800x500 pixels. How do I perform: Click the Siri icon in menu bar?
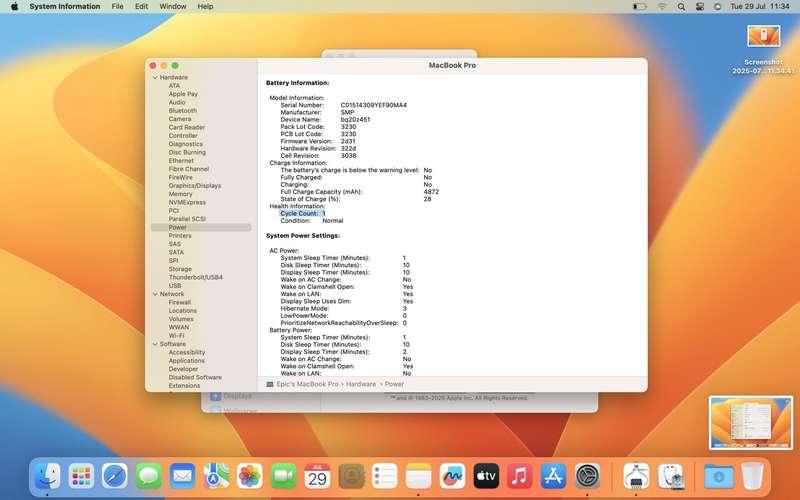(x=717, y=7)
